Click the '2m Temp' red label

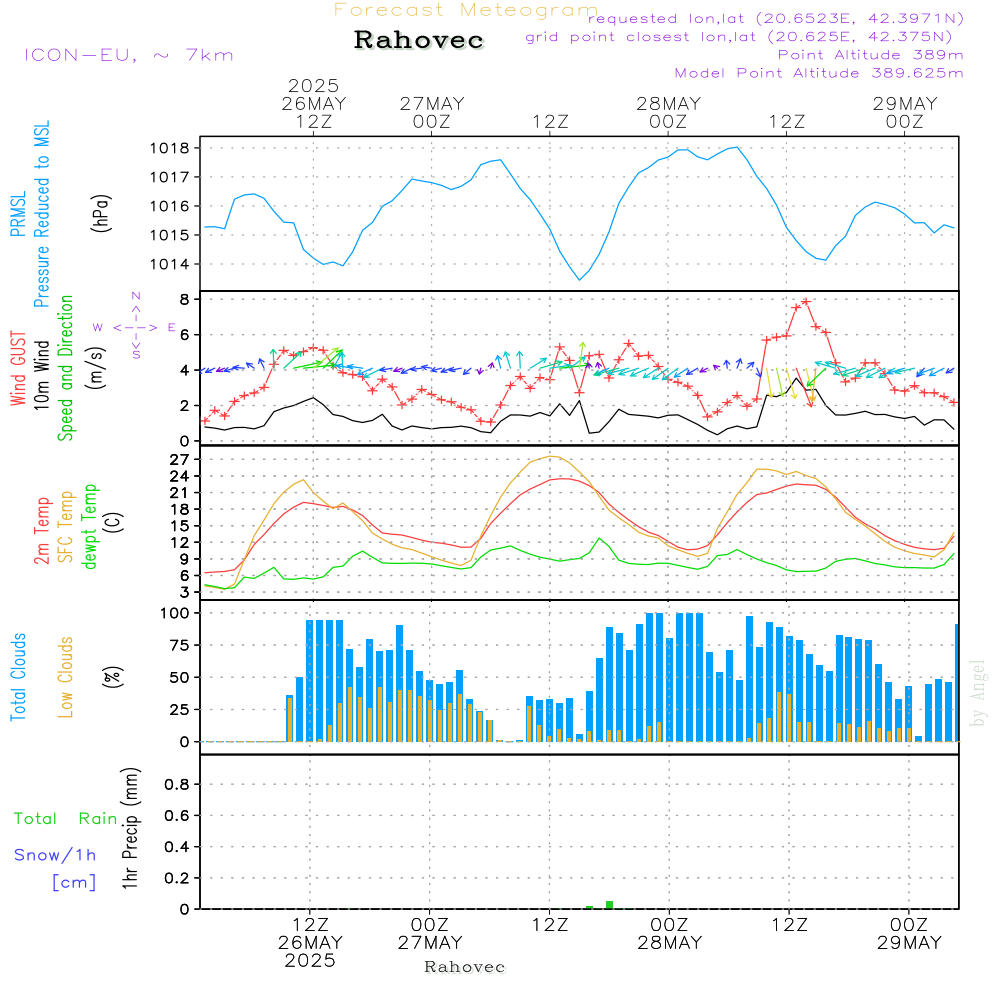(x=41, y=531)
